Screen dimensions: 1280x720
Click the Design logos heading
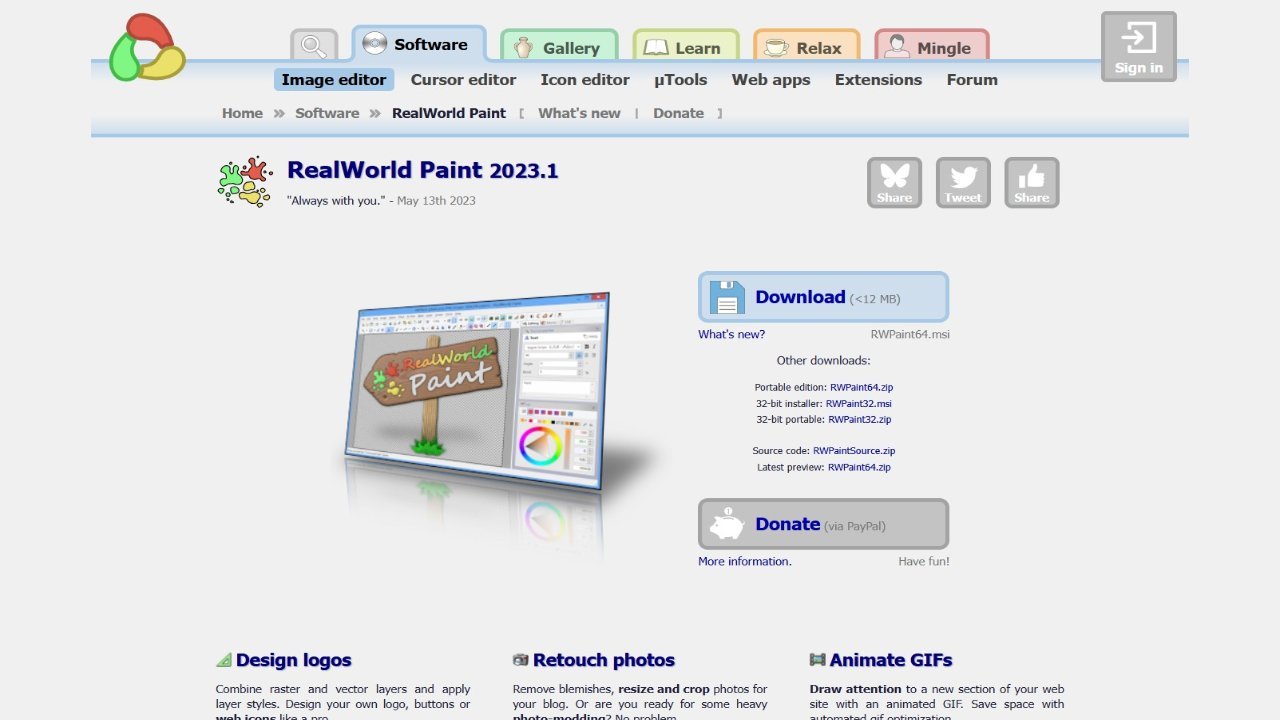coord(294,660)
